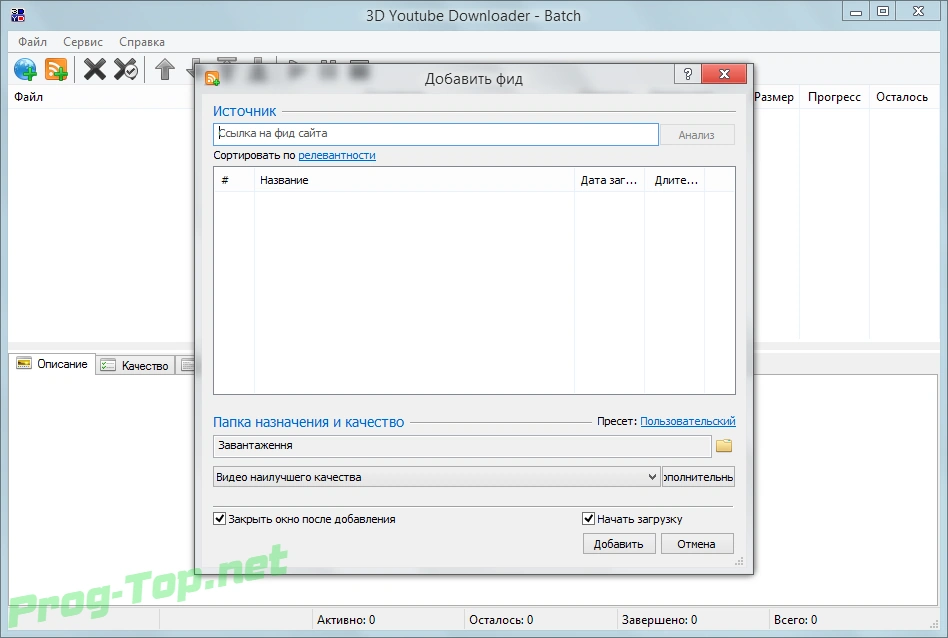Open the browse destination folder icon
948x638 pixels.
click(x=724, y=446)
